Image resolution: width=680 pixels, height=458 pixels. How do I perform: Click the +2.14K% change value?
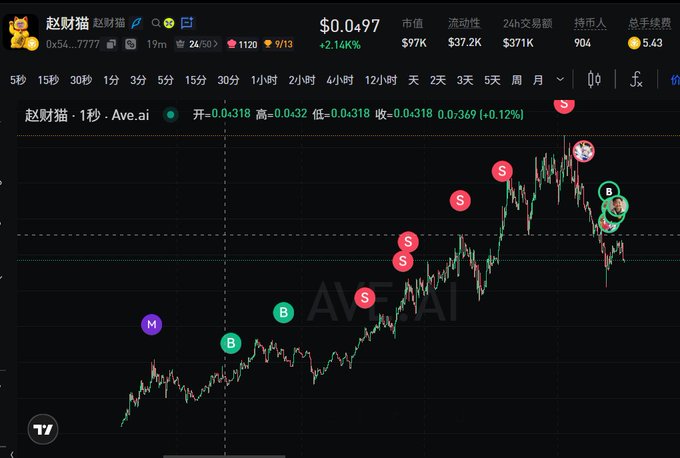tap(340, 45)
